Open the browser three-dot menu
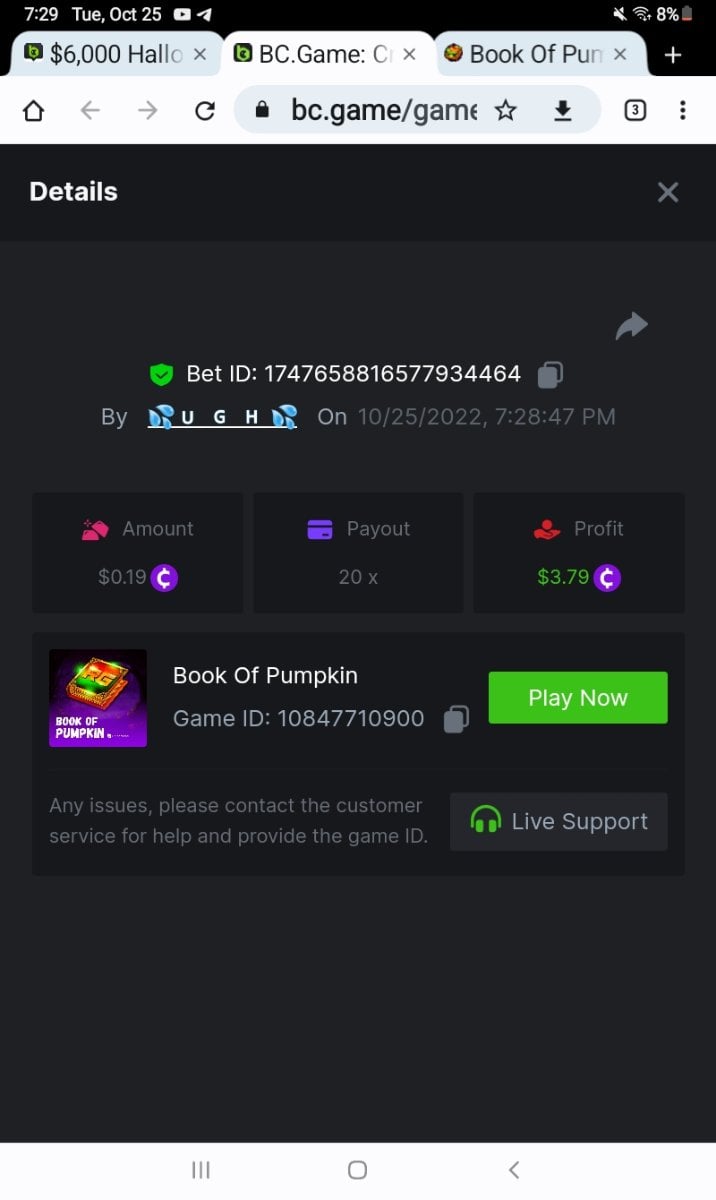This screenshot has width=716, height=1200. pos(682,110)
